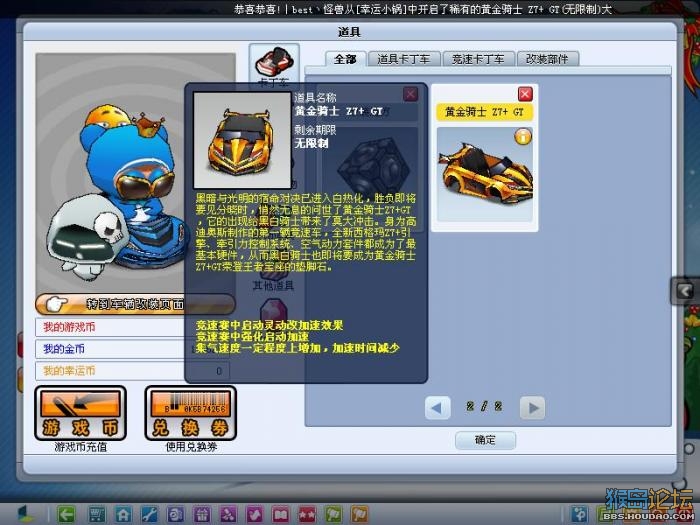Open info badge on the golden kart card
The width and height of the screenshot is (700, 525).
(523, 137)
